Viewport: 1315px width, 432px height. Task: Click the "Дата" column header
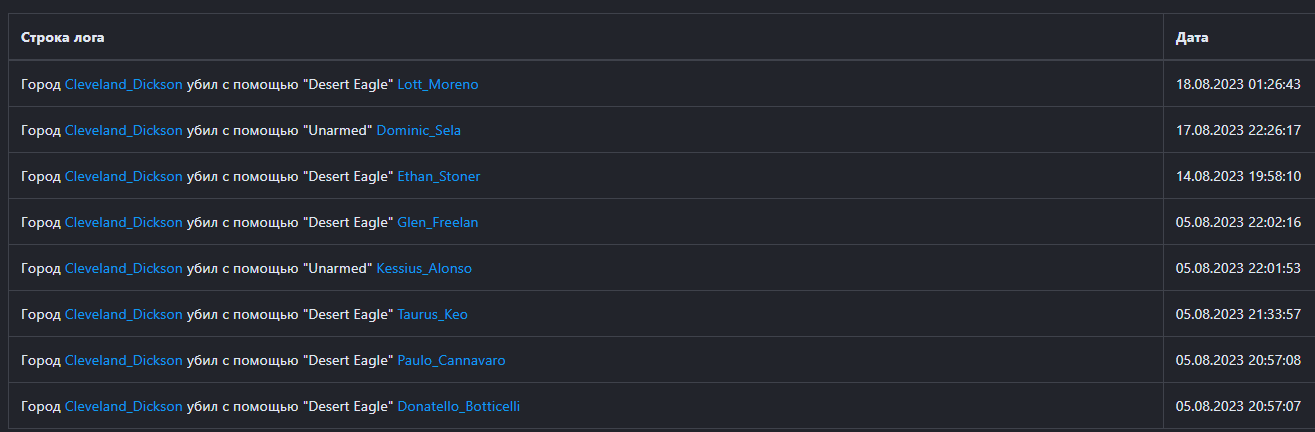point(1192,38)
